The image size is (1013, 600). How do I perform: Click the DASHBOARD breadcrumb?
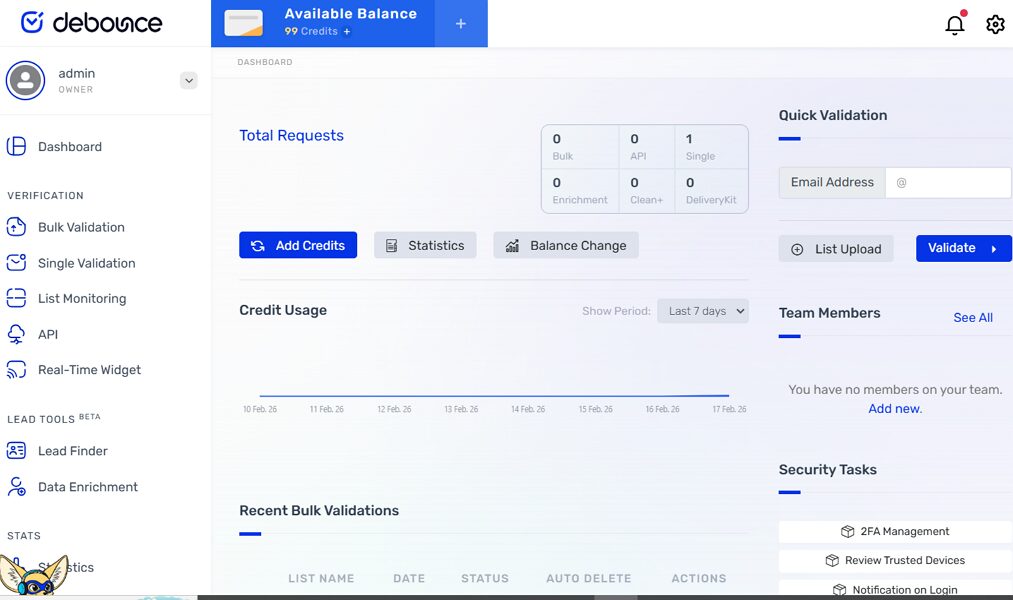pyautogui.click(x=264, y=61)
